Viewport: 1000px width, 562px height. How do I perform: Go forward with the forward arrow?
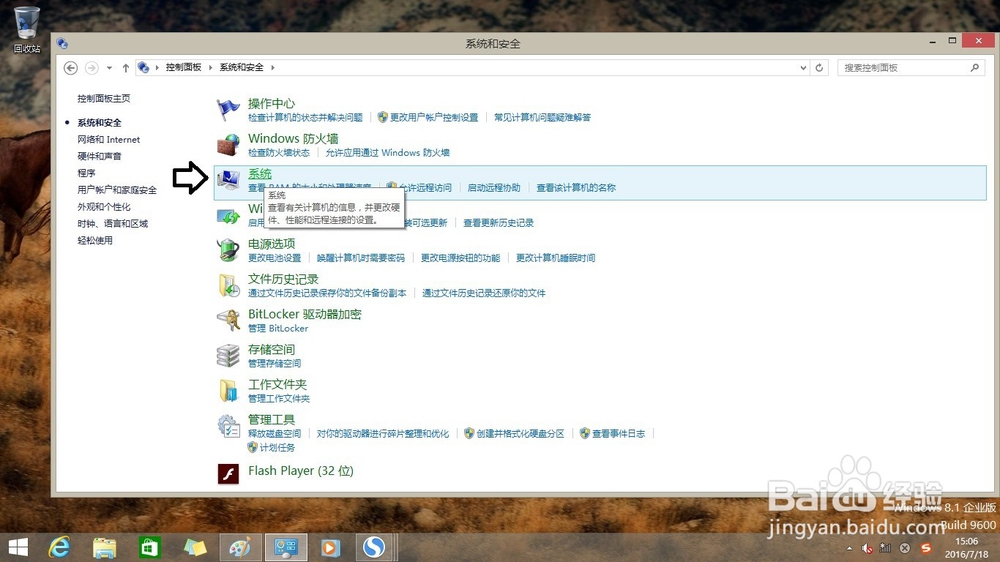point(91,68)
